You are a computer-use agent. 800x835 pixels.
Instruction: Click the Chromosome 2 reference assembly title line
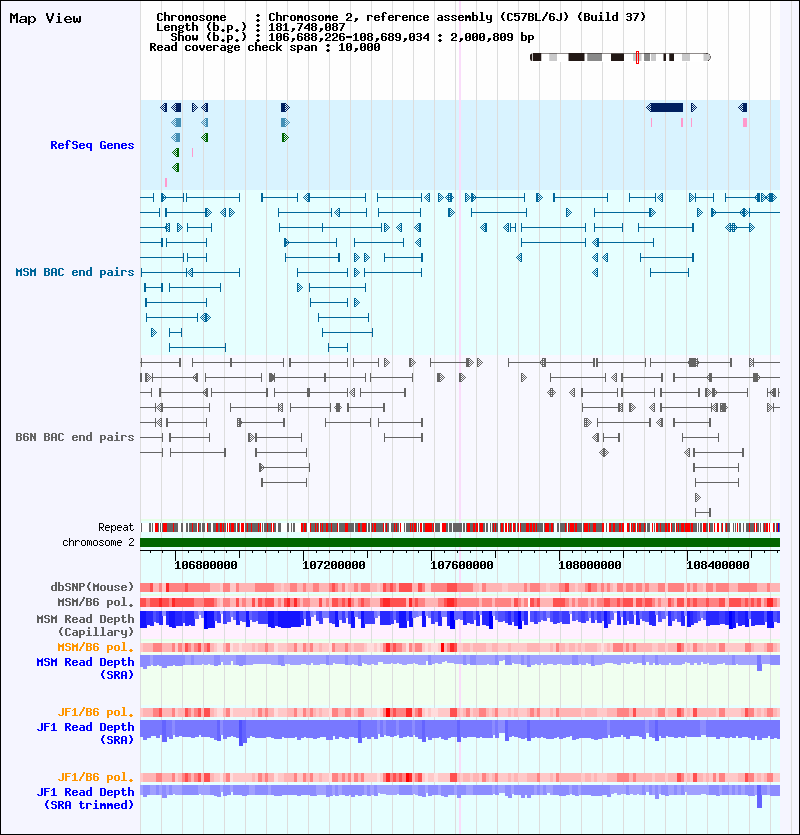click(x=401, y=17)
